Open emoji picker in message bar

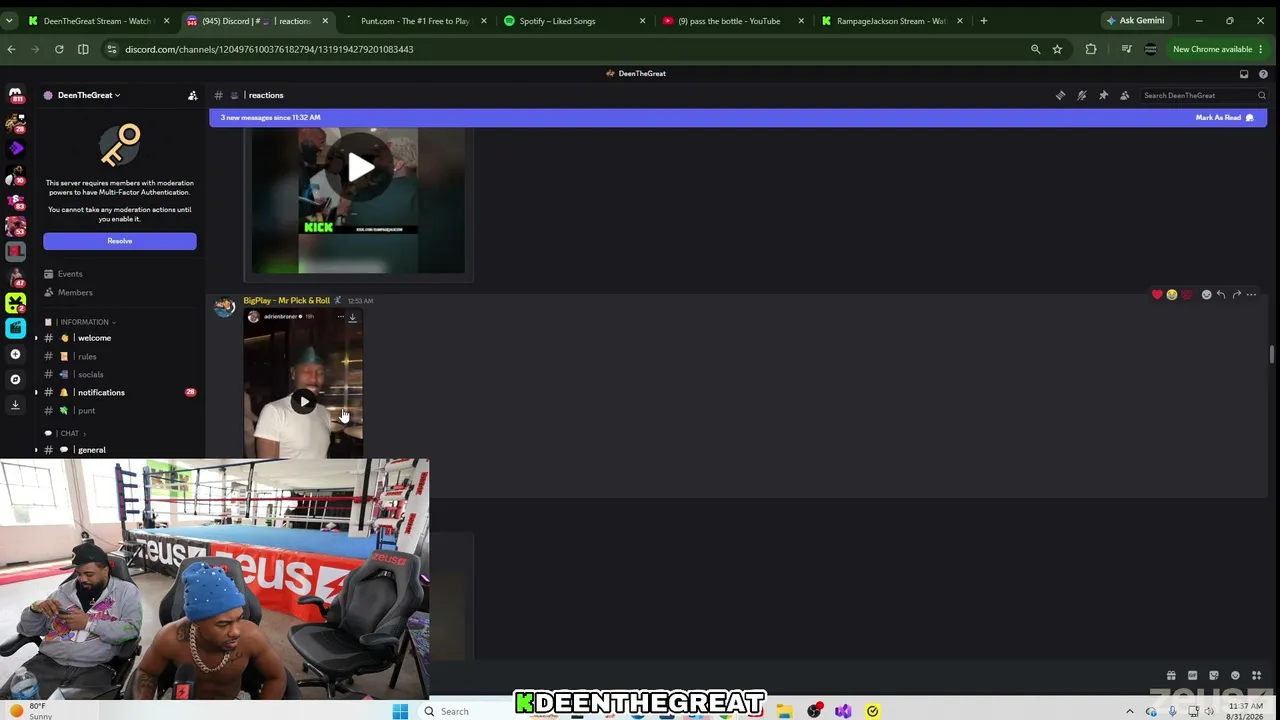1235,676
